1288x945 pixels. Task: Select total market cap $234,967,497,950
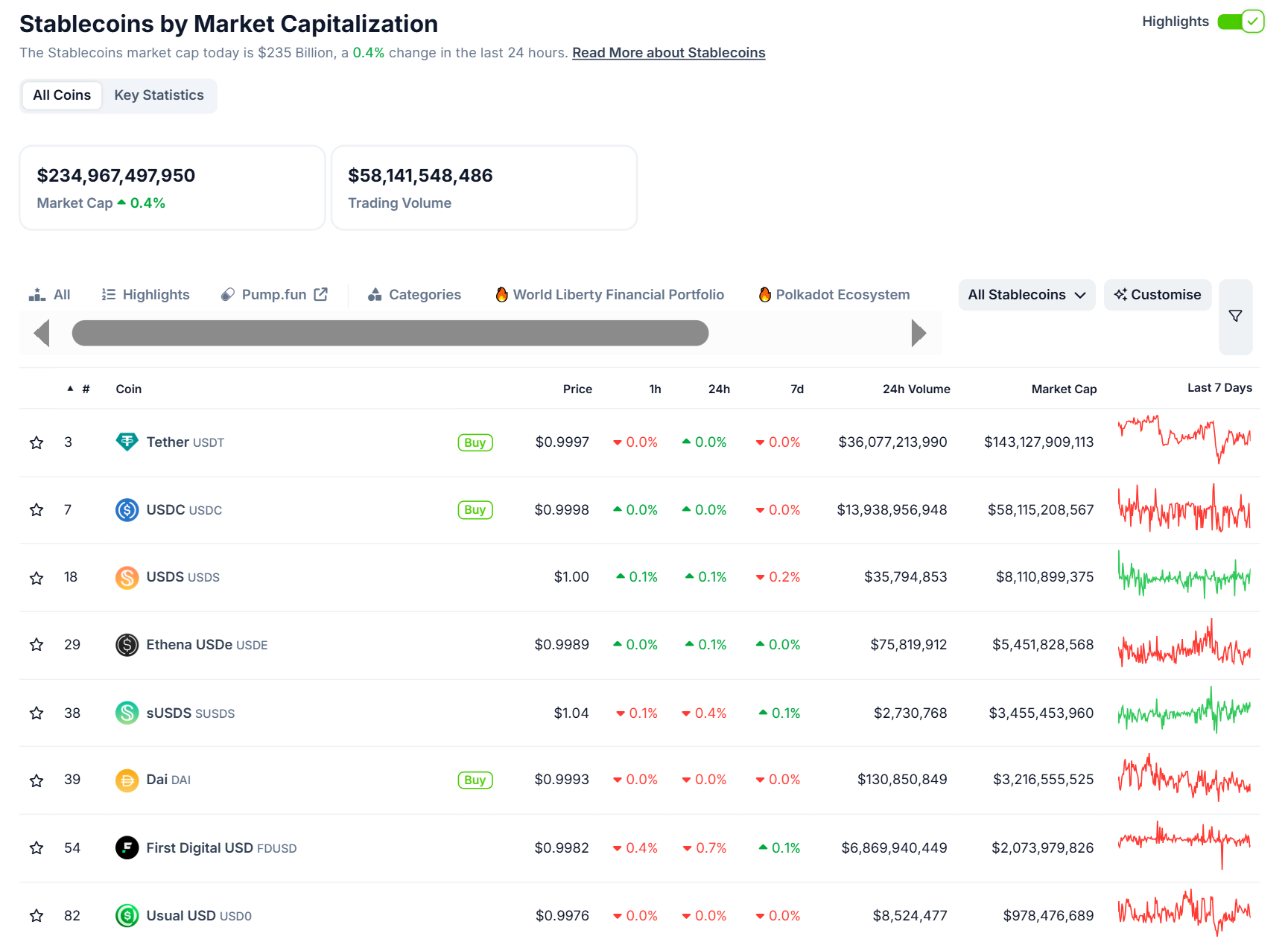click(116, 176)
